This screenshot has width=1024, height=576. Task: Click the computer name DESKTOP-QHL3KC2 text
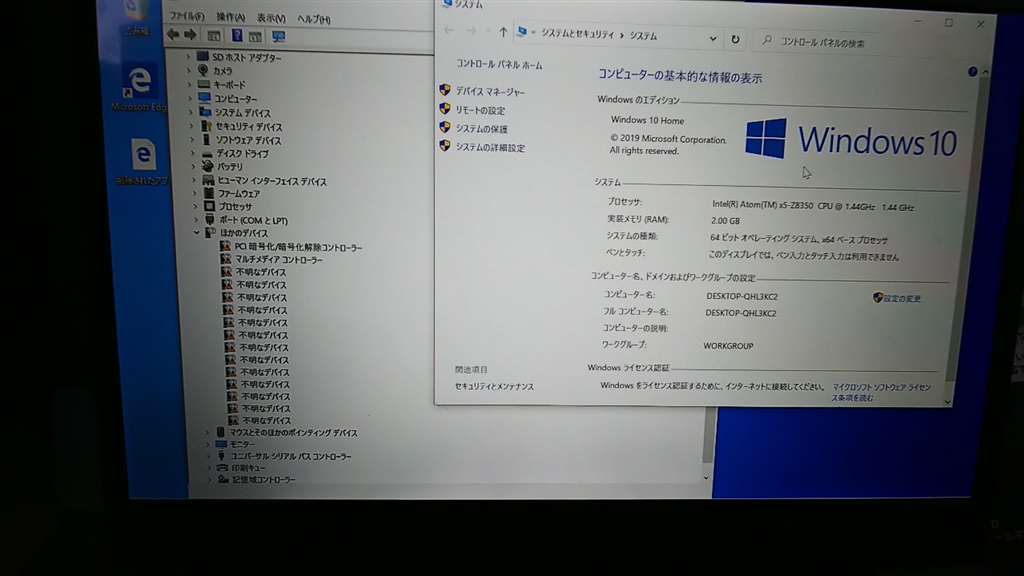(742, 296)
